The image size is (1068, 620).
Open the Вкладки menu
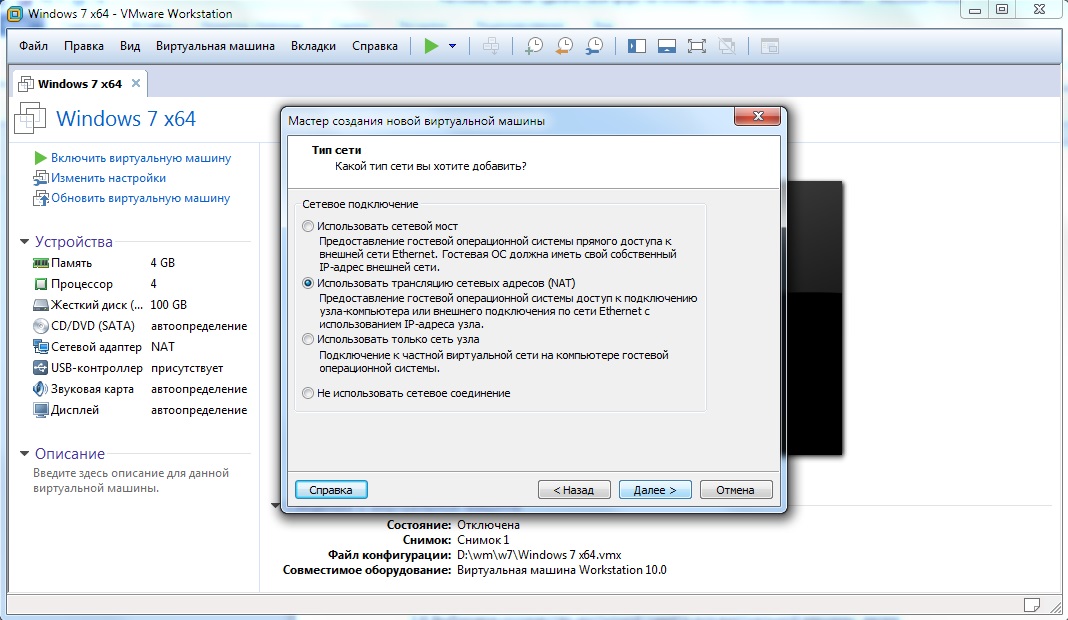click(x=313, y=46)
